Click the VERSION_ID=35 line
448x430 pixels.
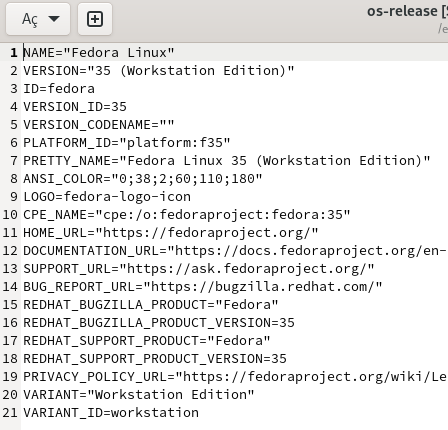click(x=75, y=107)
